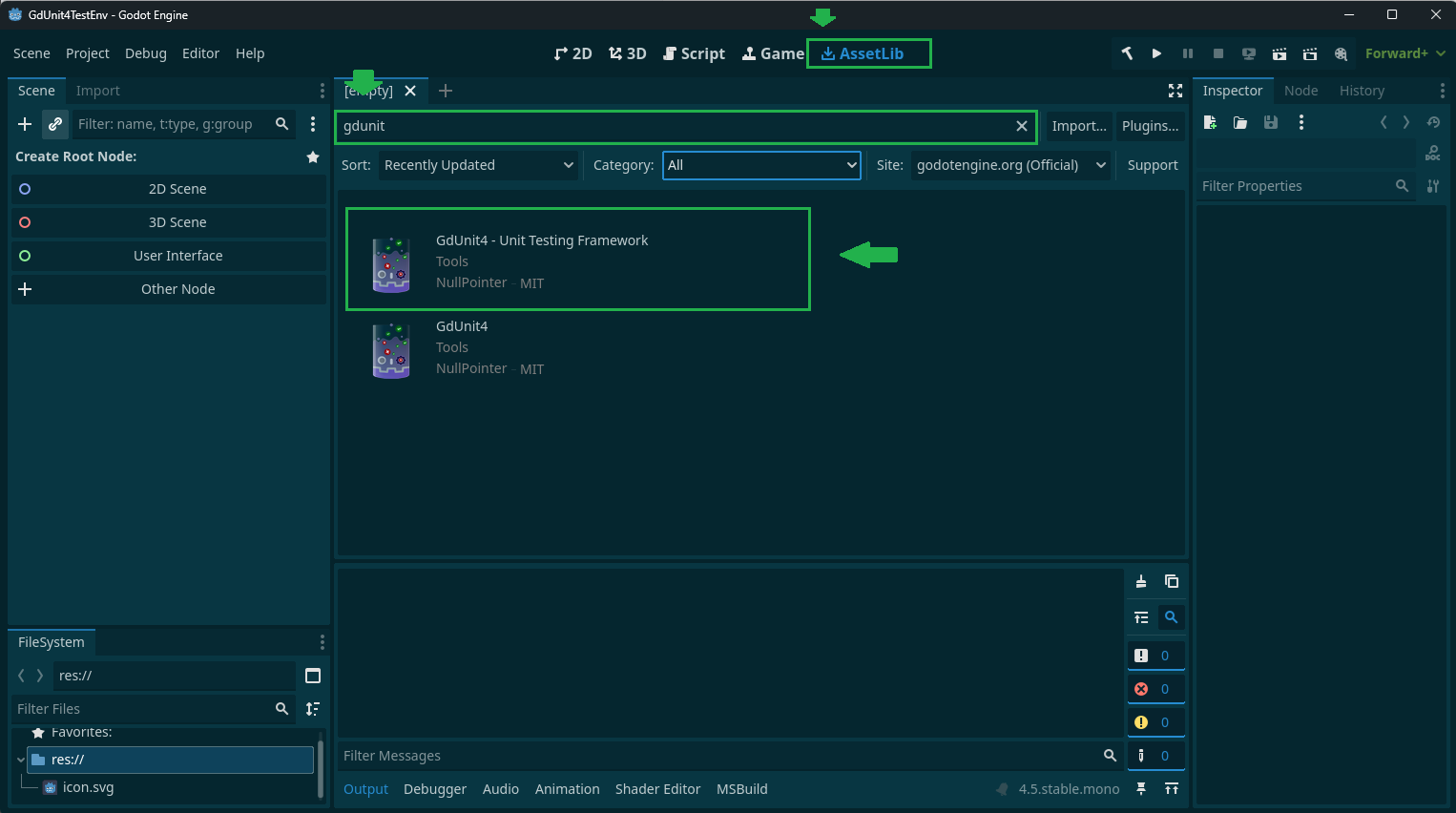Click the Movie Maker mode icon
The image size is (1456, 813).
[1341, 53]
